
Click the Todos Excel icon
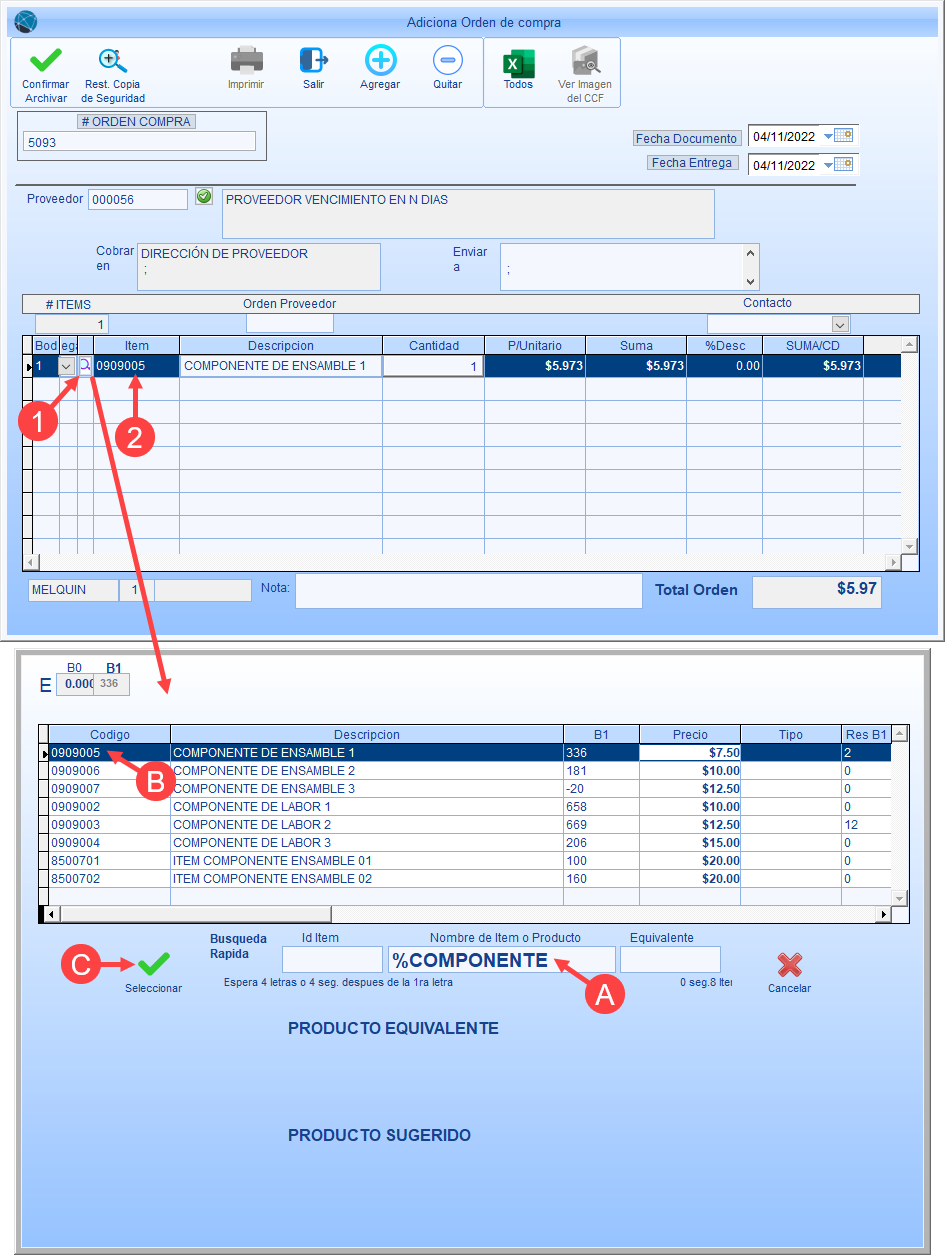coord(518,62)
